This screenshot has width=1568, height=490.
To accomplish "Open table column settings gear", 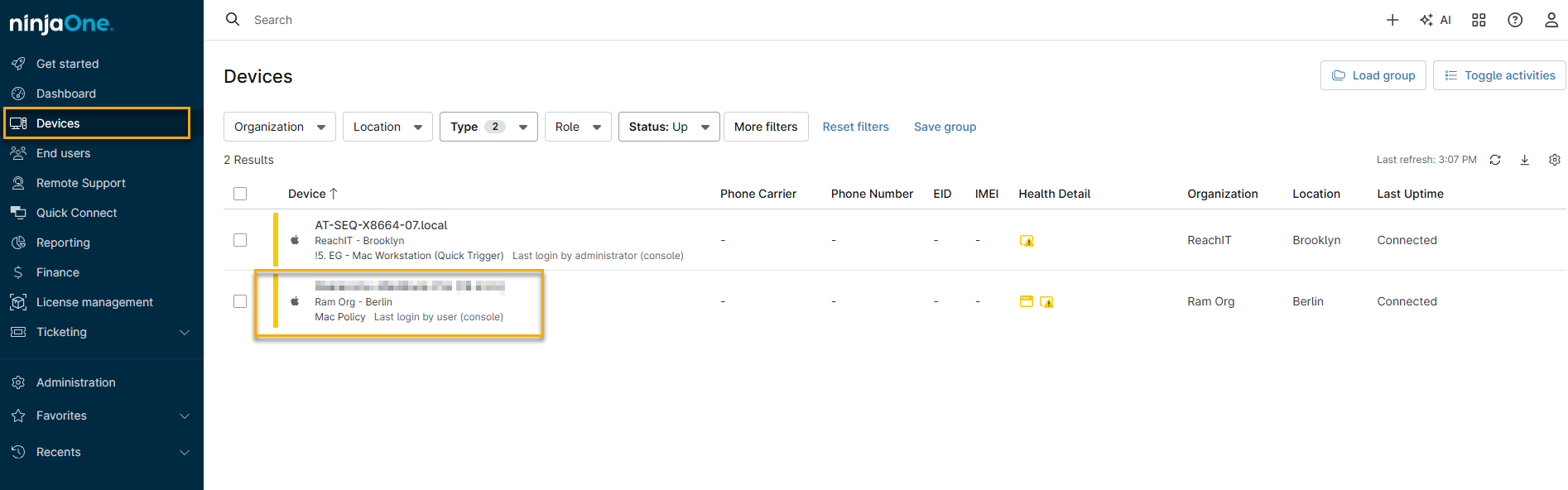I will (1555, 160).
